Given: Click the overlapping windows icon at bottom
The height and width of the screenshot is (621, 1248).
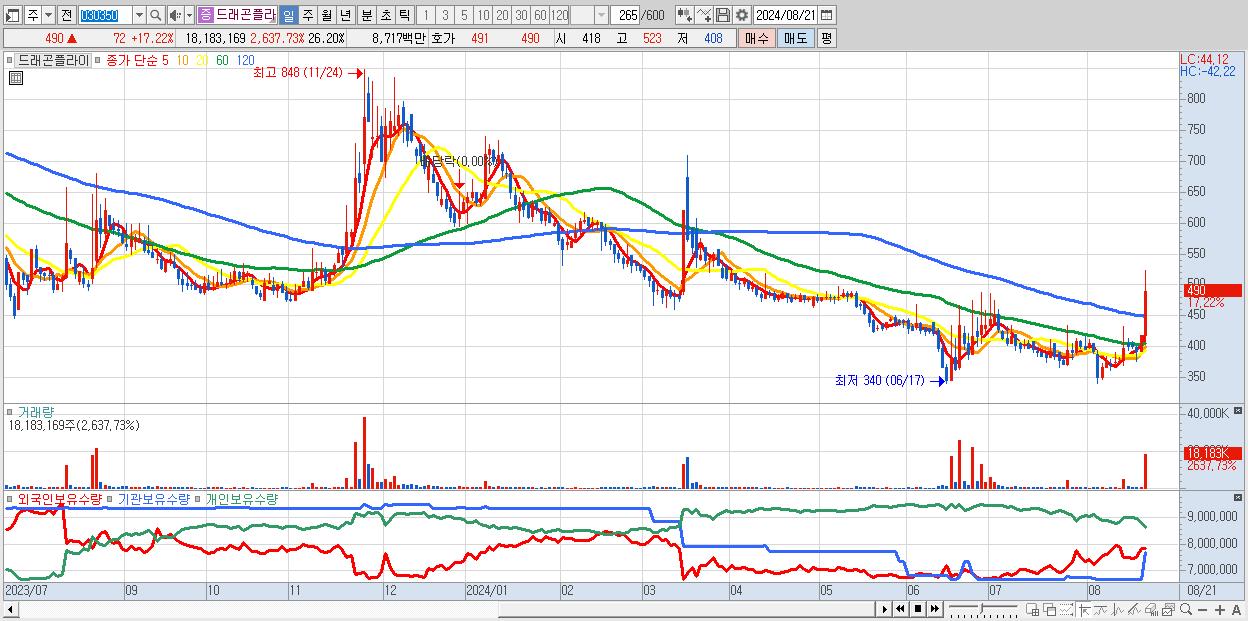Looking at the screenshot, I should pyautogui.click(x=1050, y=609).
